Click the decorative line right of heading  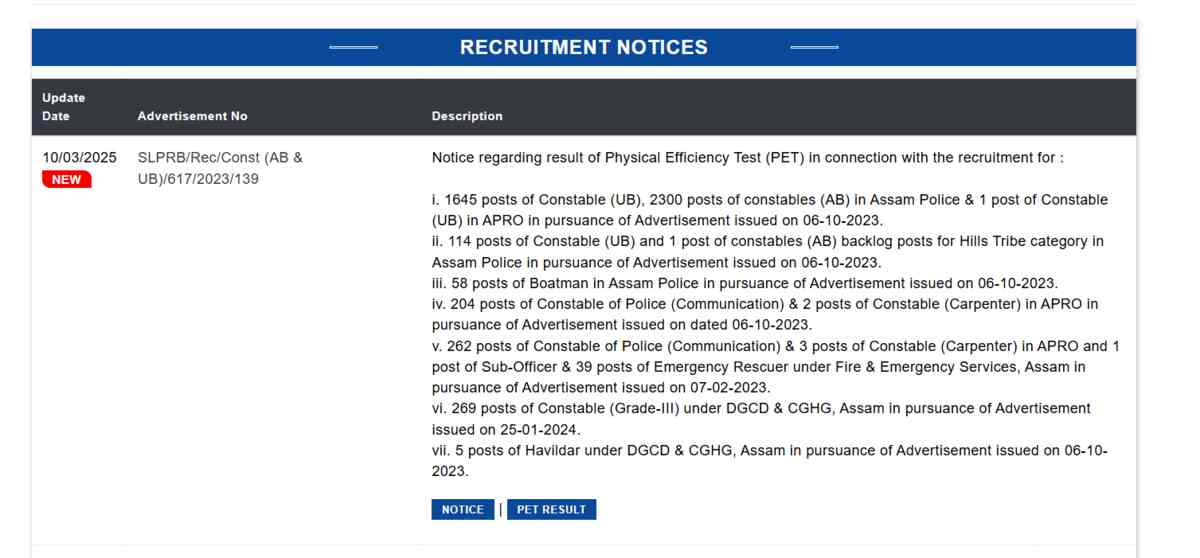(x=814, y=48)
